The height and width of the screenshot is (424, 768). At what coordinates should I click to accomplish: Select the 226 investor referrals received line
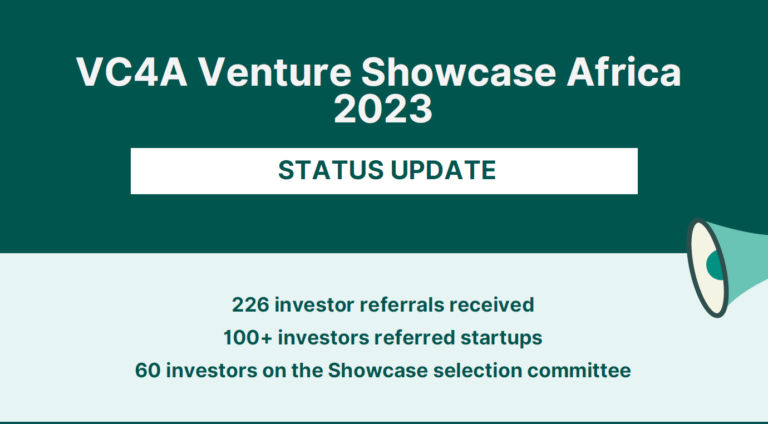[x=383, y=305]
